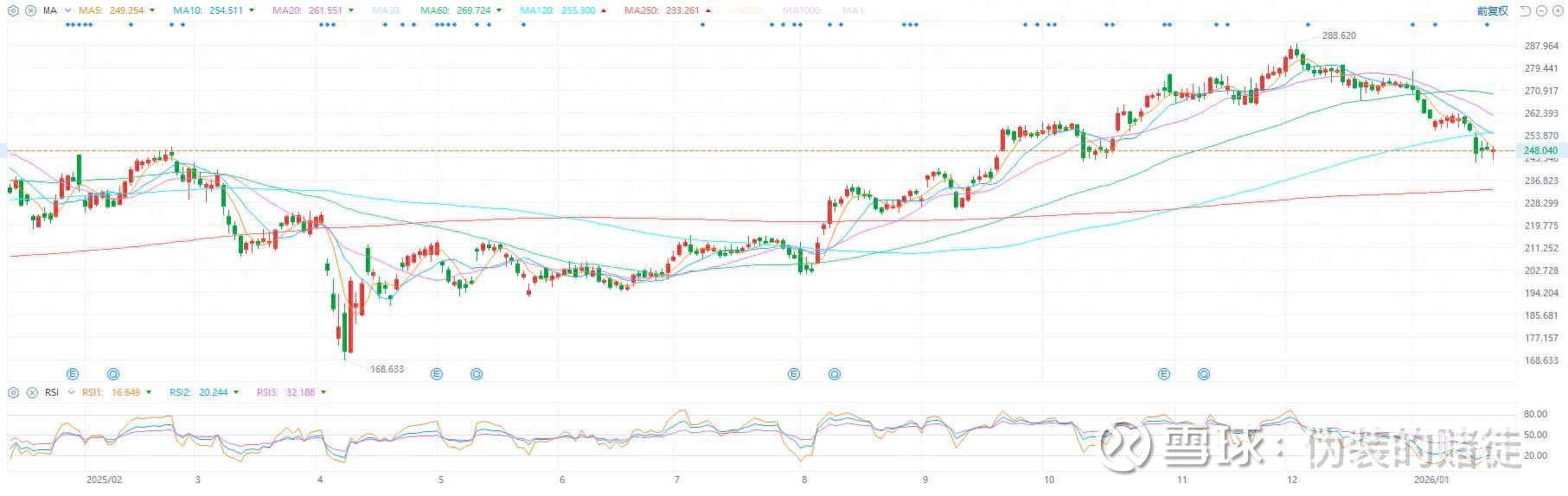Click the RSI2 legend label
Image resolution: width=1568 pixels, height=496 pixels.
tap(180, 392)
